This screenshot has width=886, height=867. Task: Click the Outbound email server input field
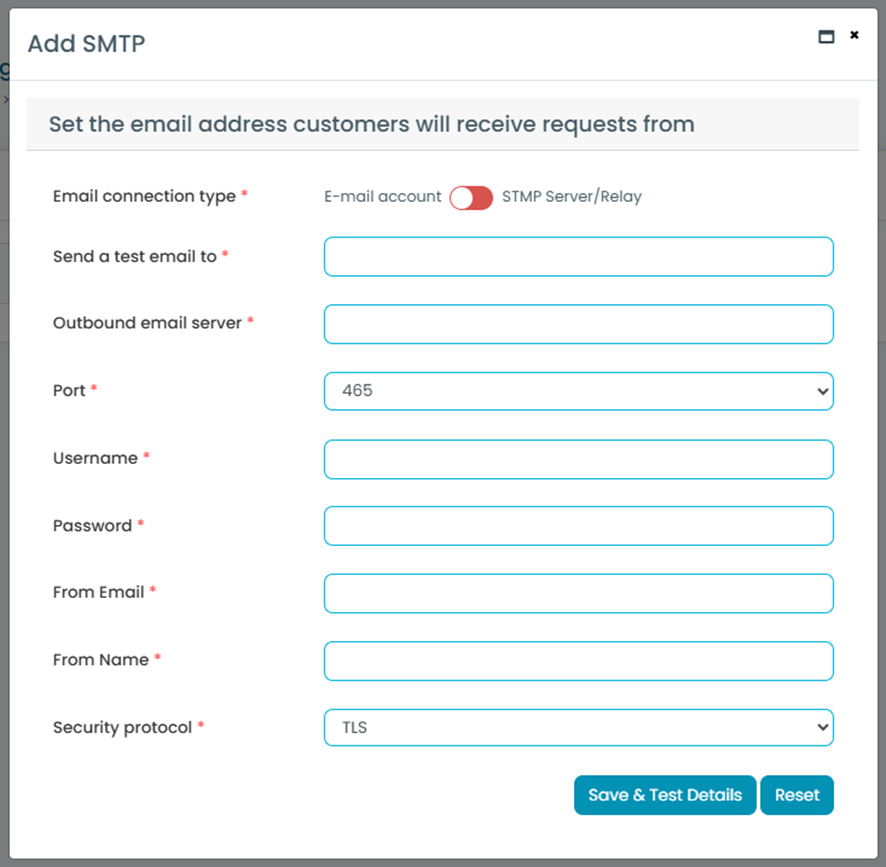(578, 324)
